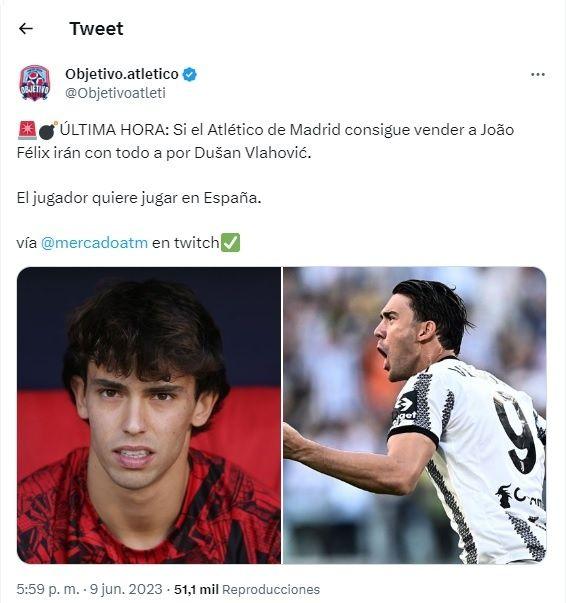Open the Objetivo.atletico profile avatar

click(35, 83)
